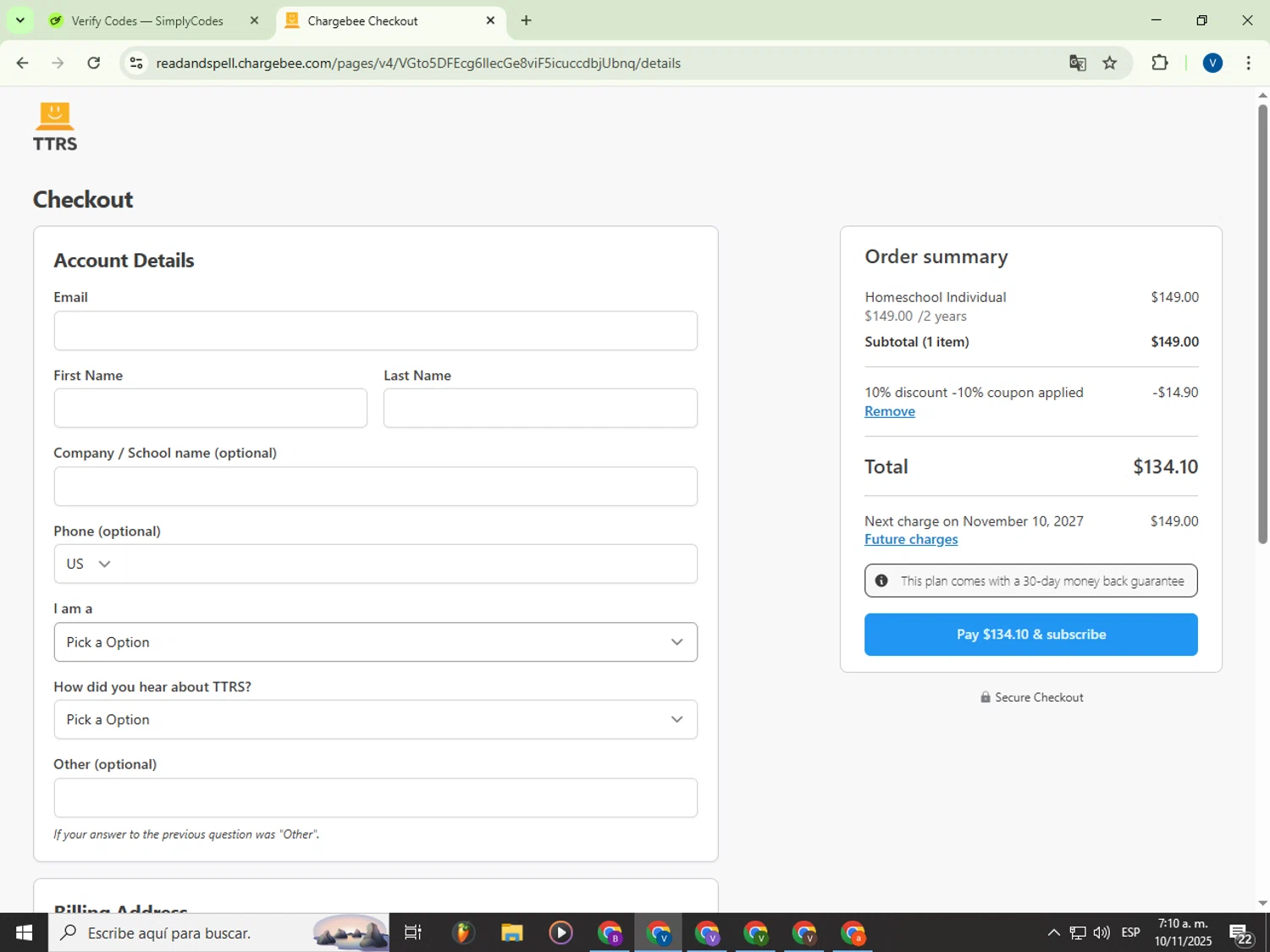Screen dimensions: 1270x952
Task: Open the volume control in system tray
Action: (x=1102, y=933)
